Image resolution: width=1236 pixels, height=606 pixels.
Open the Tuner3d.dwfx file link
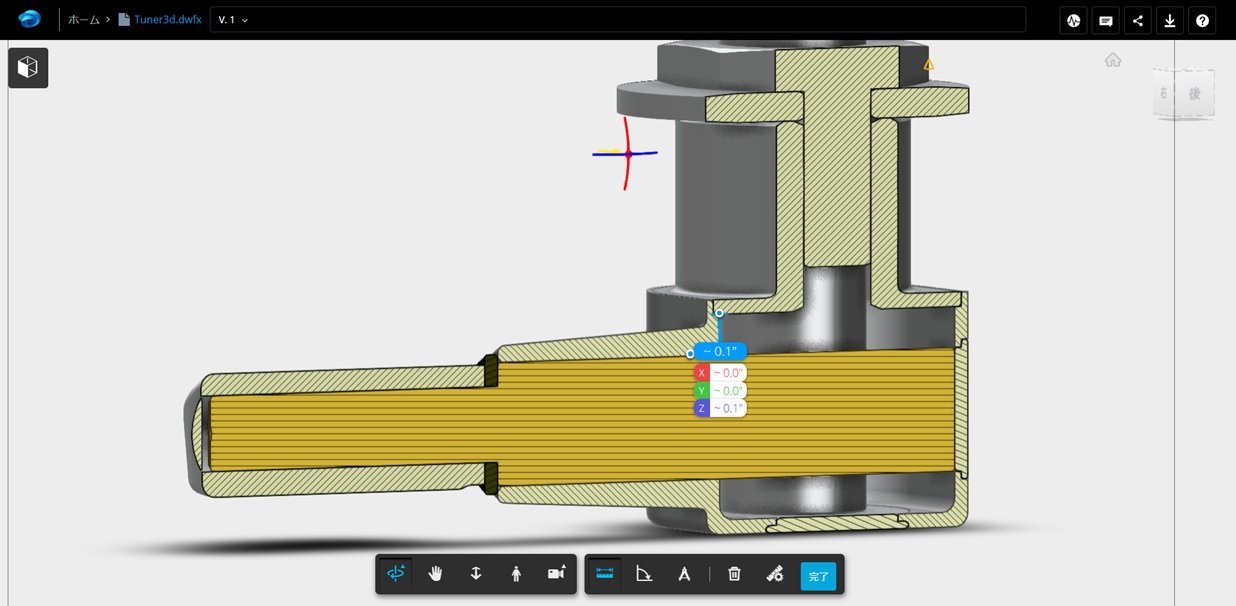tap(160, 19)
